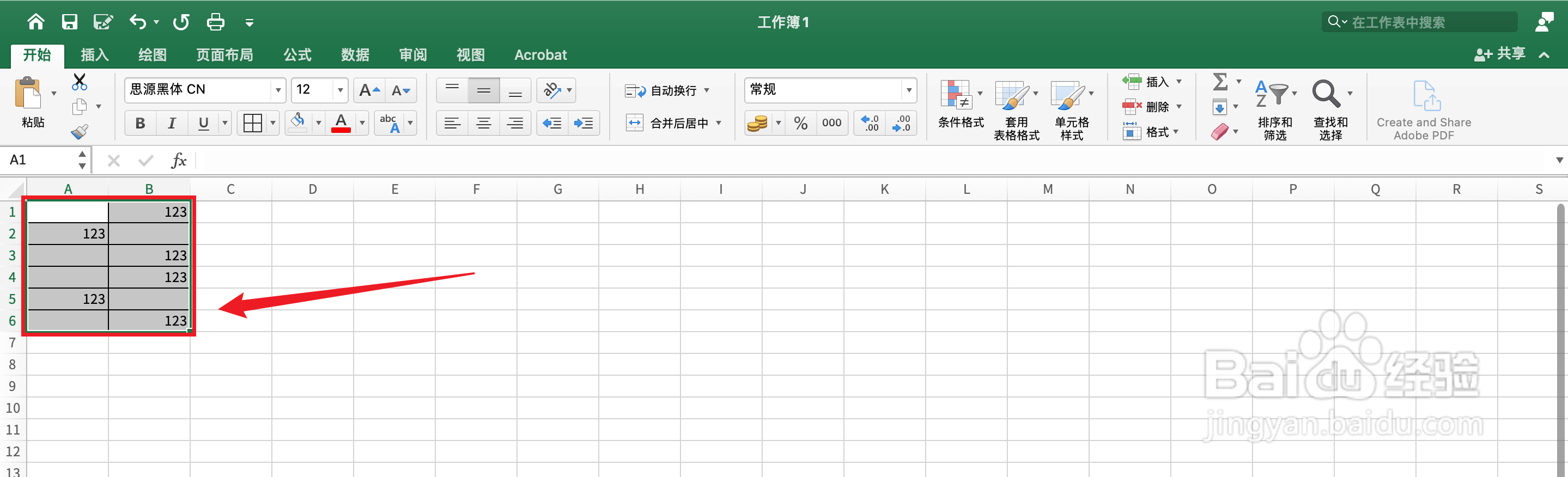Apply cell borders icon
1568x477 pixels.
click(252, 124)
